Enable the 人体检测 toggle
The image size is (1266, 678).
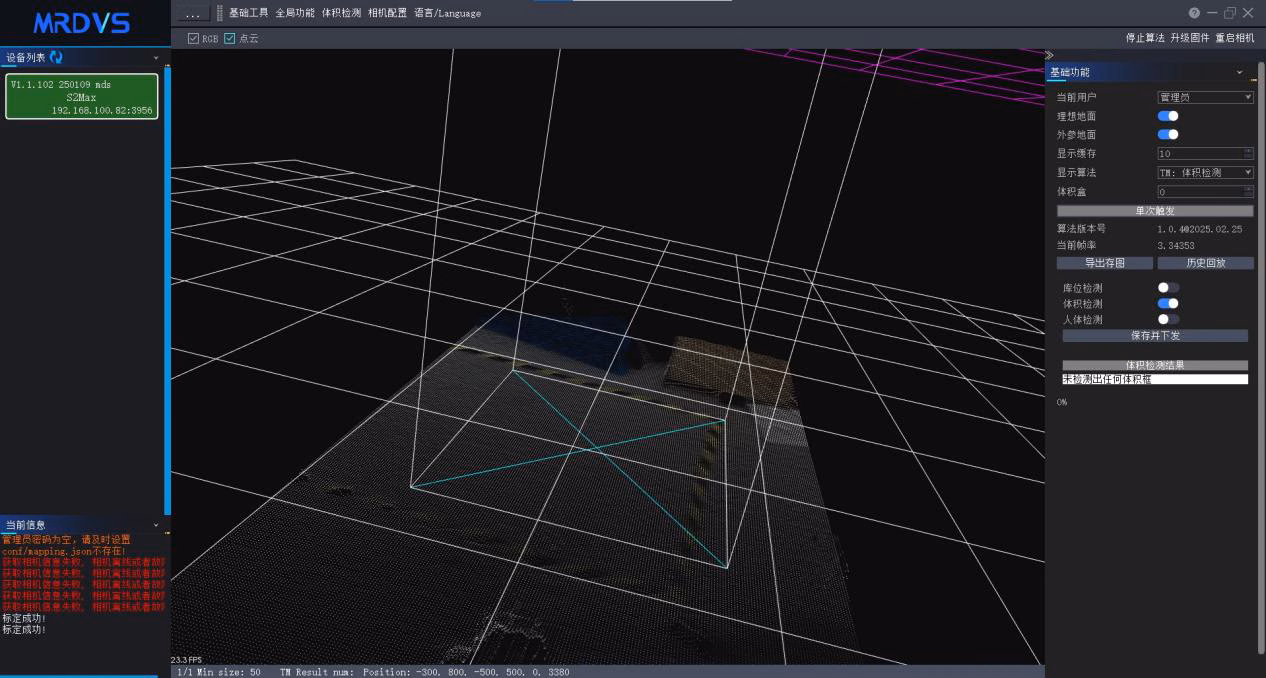(x=1168, y=320)
